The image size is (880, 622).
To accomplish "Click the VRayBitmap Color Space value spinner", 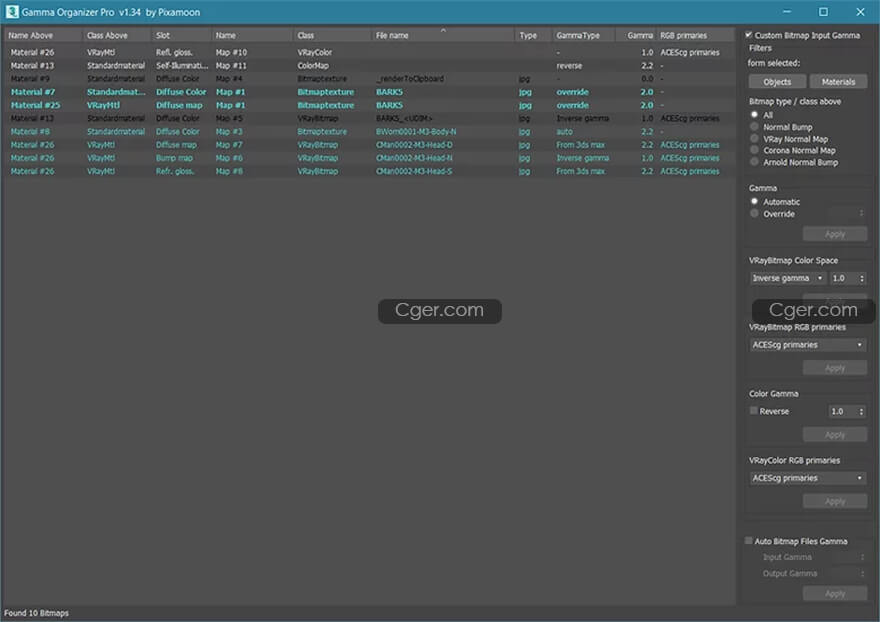I will coord(848,278).
